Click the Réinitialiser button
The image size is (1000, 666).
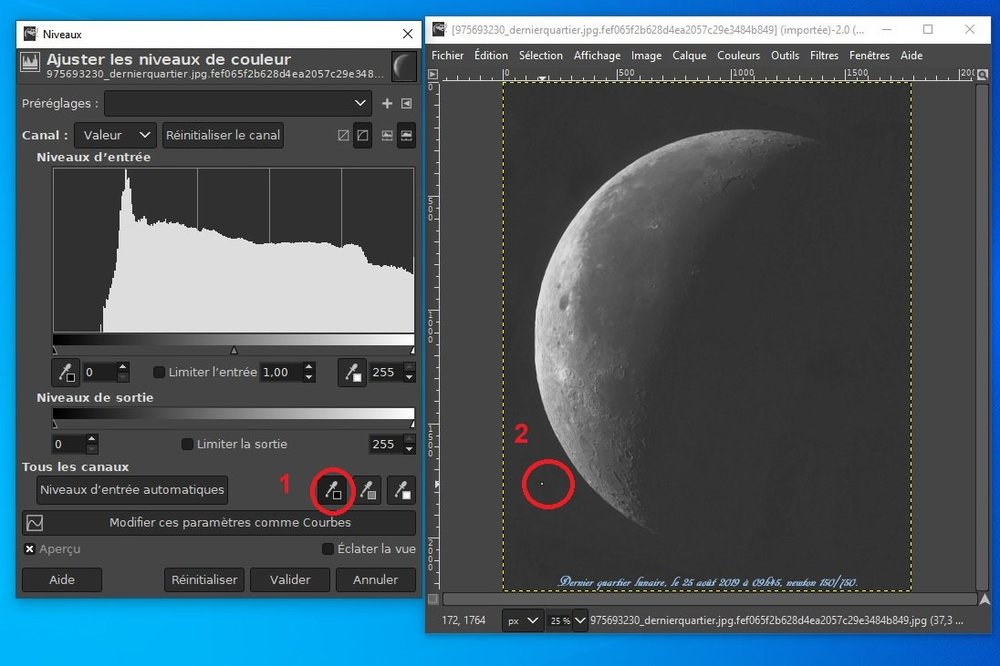204,580
